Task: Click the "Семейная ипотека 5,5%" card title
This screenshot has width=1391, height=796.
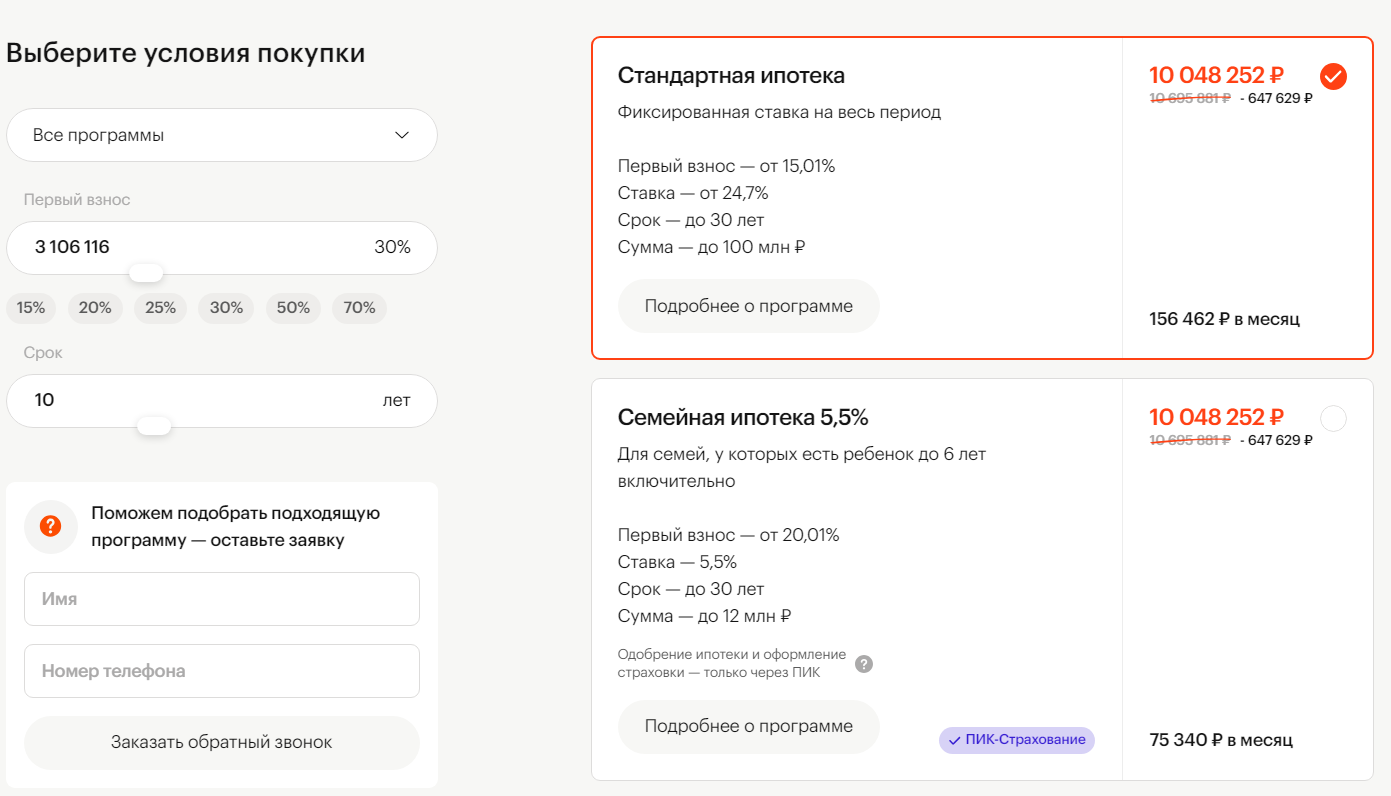Action: [743, 418]
